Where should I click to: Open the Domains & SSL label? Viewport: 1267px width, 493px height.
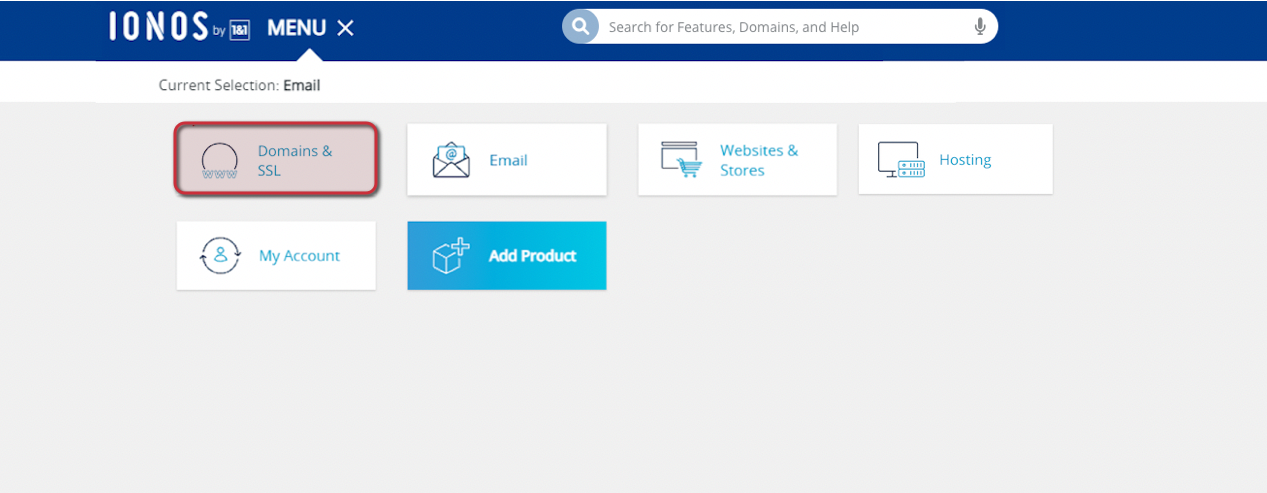click(x=294, y=161)
